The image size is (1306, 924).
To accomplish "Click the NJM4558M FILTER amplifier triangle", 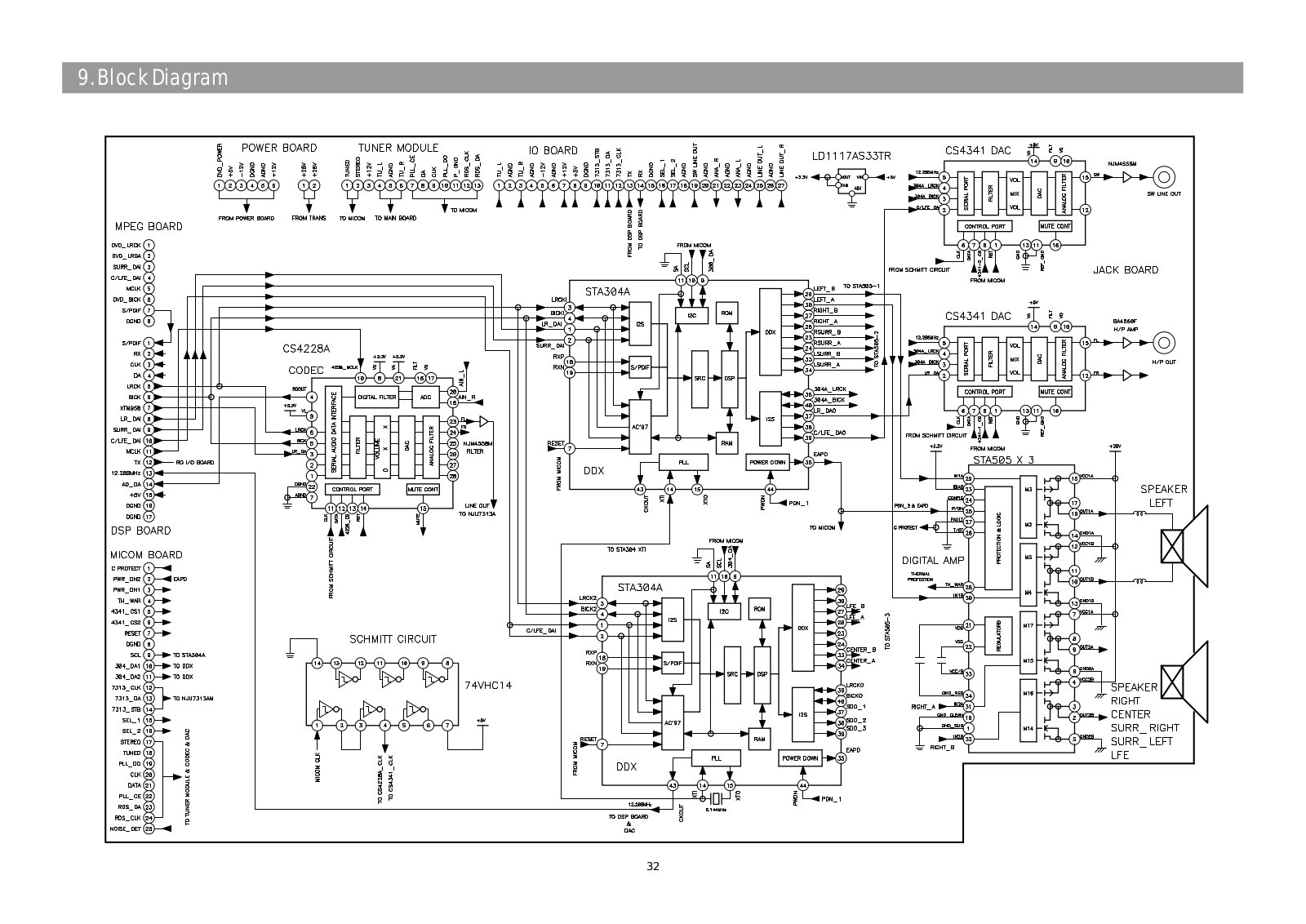I will pyautogui.click(x=485, y=422).
